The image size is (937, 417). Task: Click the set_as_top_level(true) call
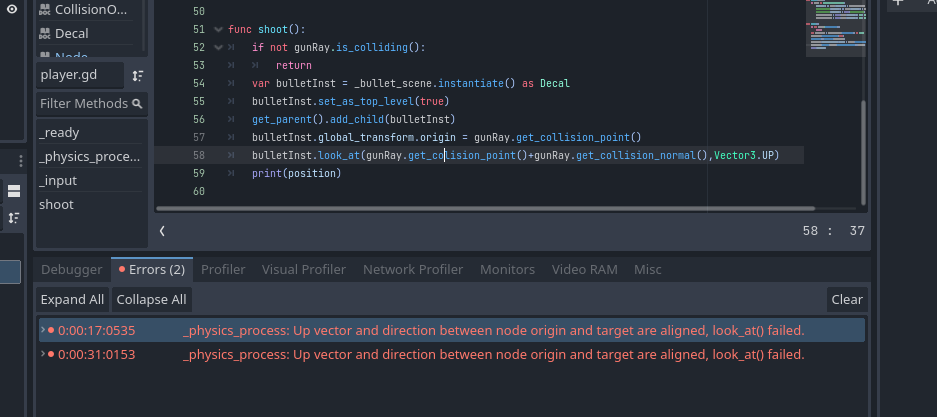coord(383,102)
